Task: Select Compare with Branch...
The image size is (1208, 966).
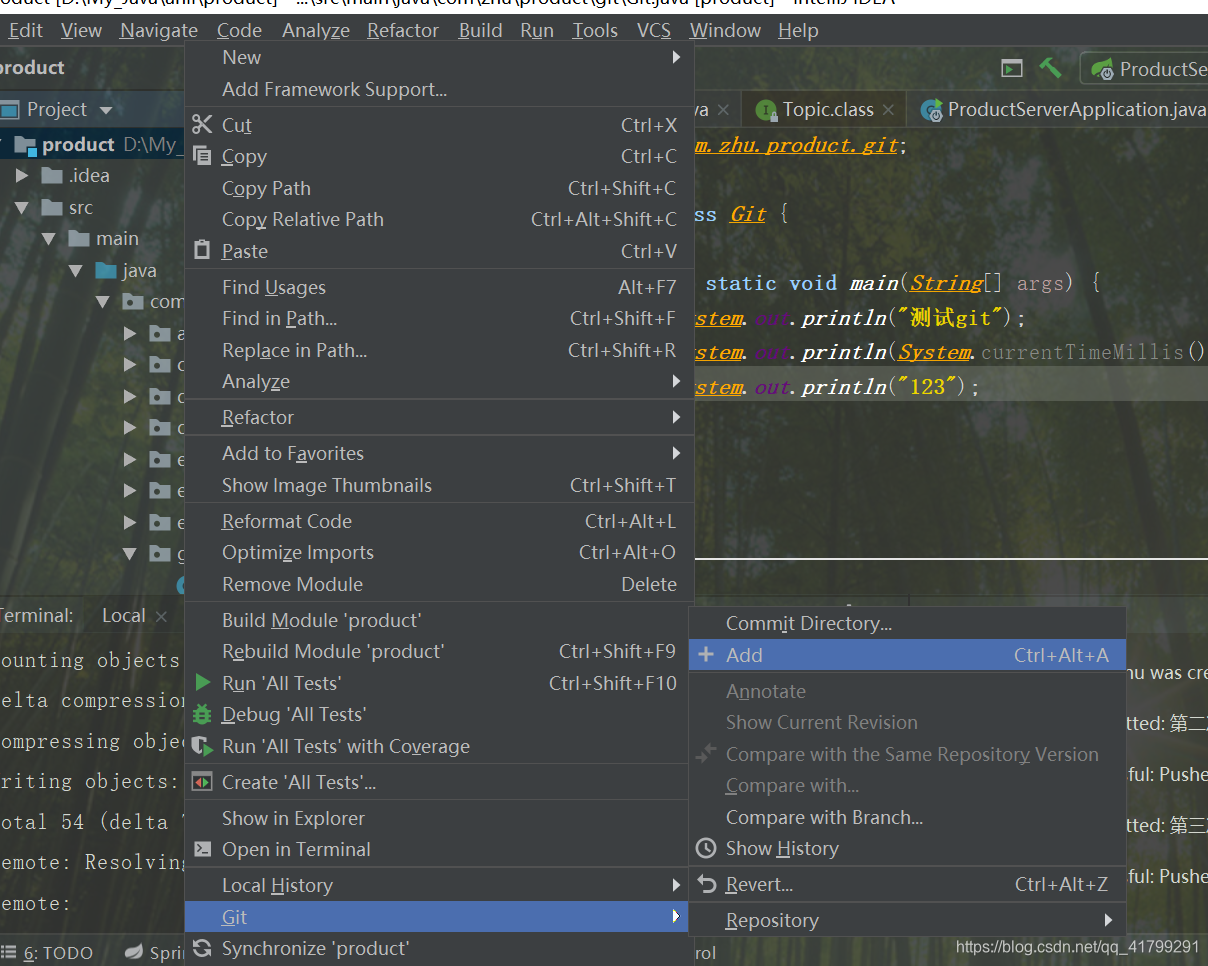Action: tap(908, 818)
